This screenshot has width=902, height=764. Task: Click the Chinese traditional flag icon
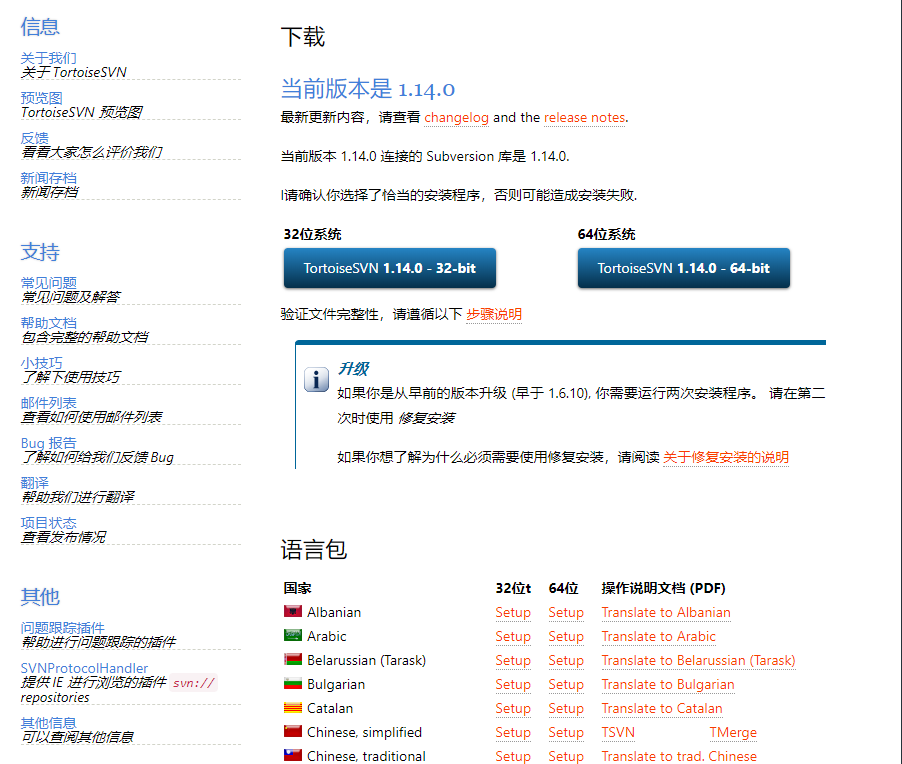[x=293, y=755]
